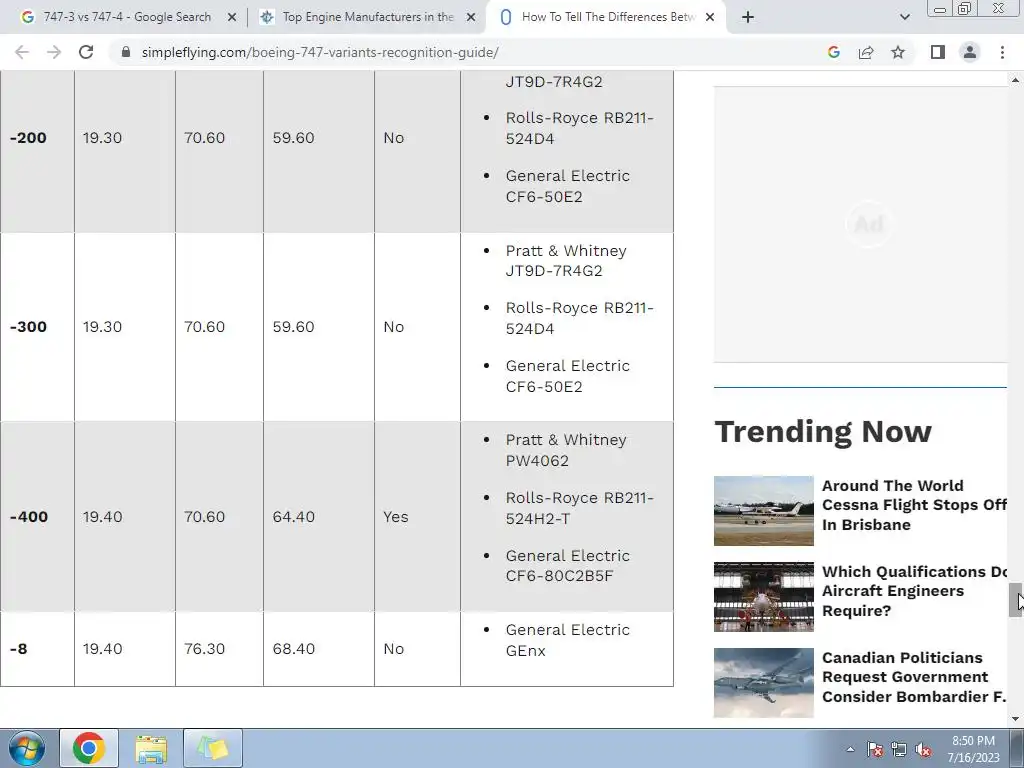Screen dimensions: 1024x768
Task: Click the muted volume tray icon
Action: point(923,749)
